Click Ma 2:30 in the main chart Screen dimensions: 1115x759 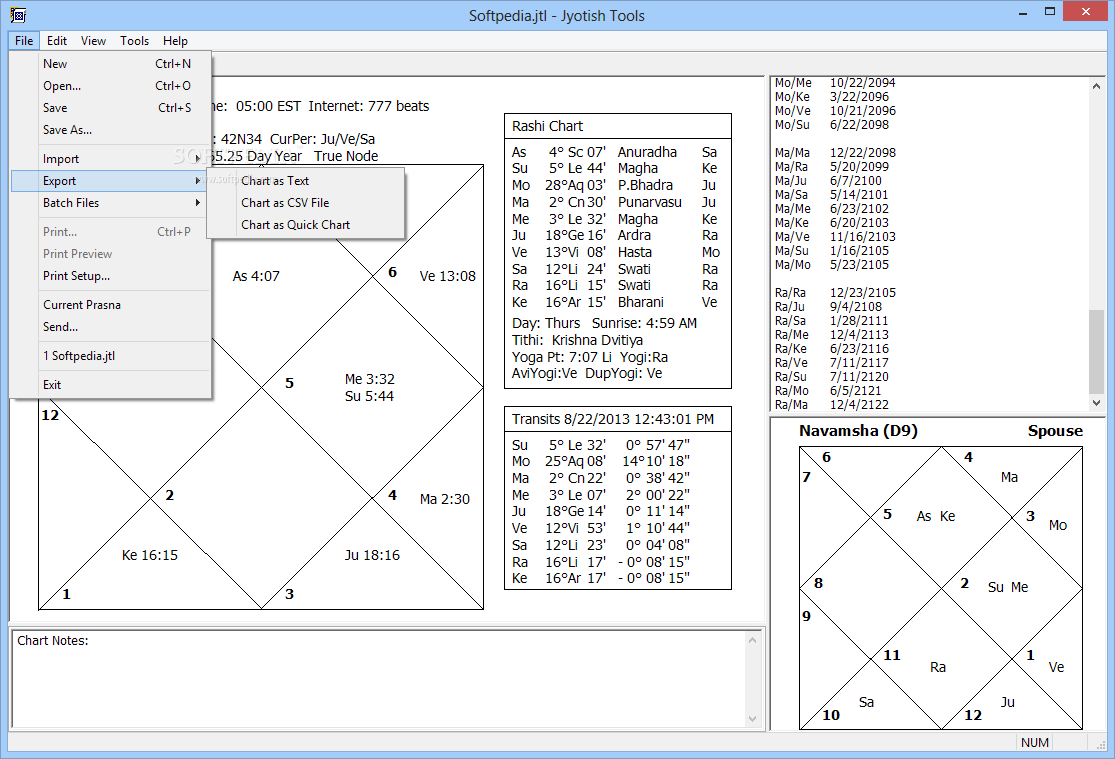point(444,499)
